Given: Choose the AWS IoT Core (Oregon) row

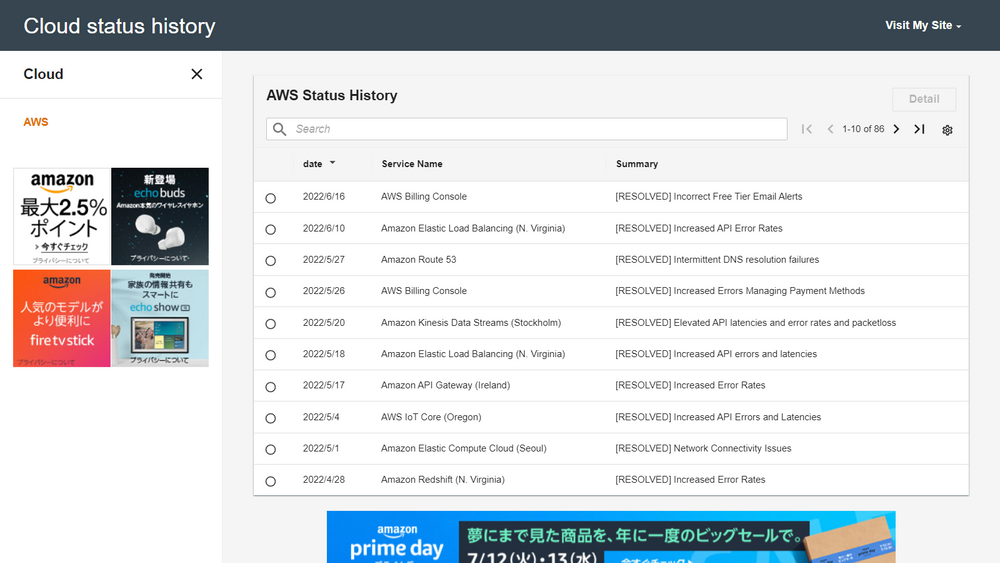Looking at the screenshot, I should coord(270,418).
